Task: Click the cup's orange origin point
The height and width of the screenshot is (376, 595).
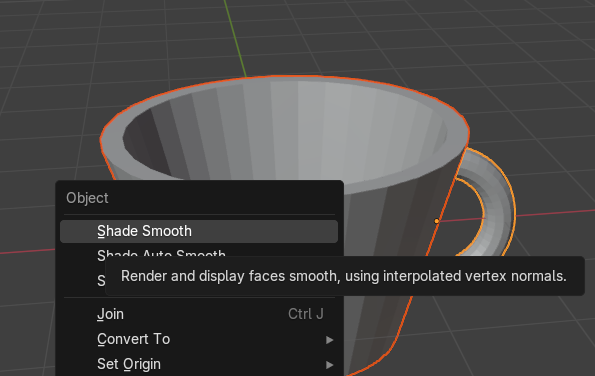Action: (437, 221)
